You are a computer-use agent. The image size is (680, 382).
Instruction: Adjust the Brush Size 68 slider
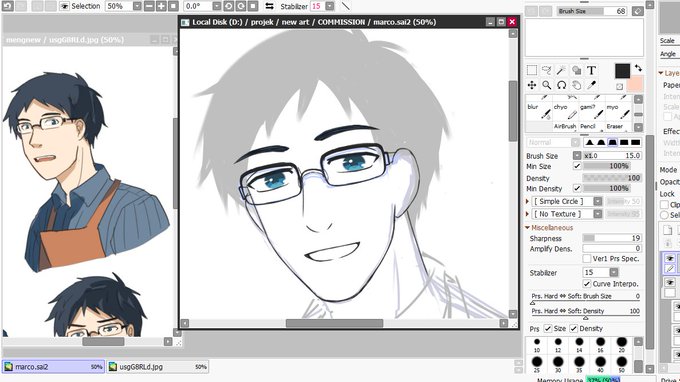pos(592,11)
